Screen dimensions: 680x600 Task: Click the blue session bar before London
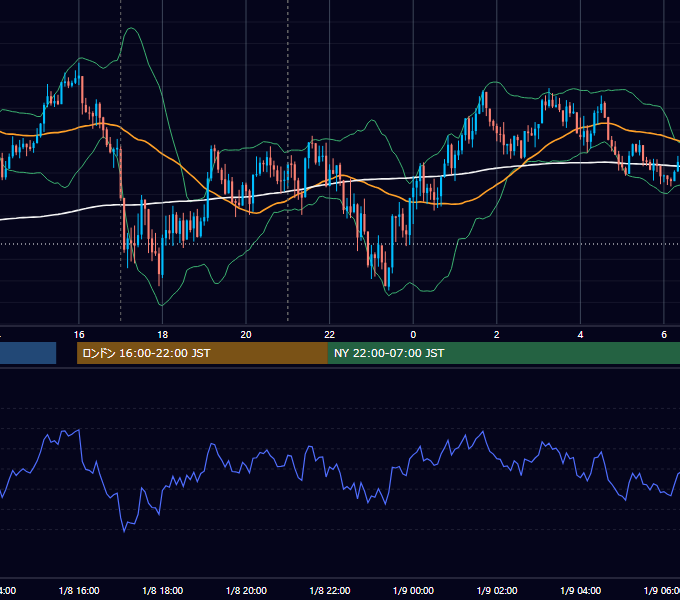click(28, 353)
